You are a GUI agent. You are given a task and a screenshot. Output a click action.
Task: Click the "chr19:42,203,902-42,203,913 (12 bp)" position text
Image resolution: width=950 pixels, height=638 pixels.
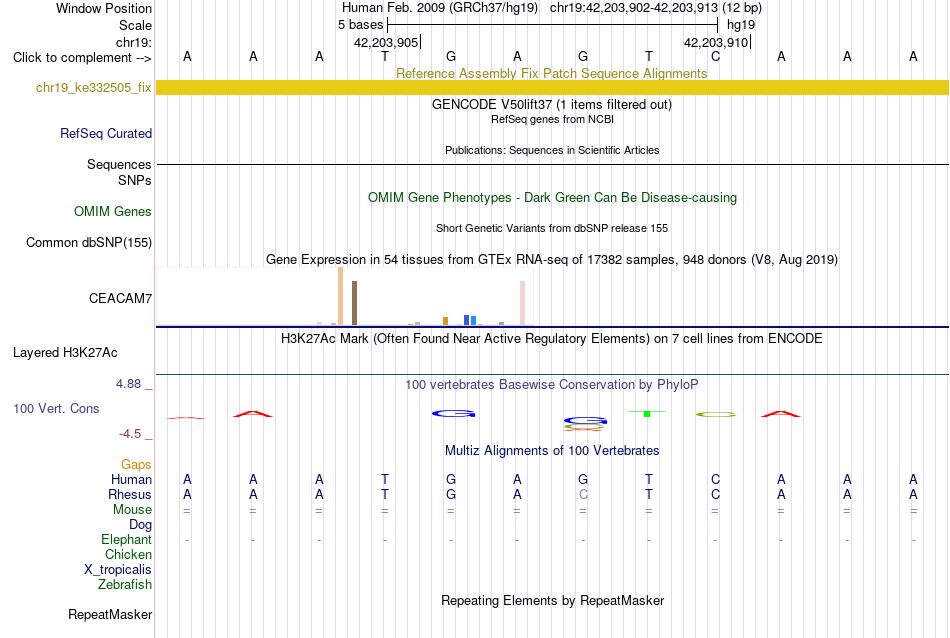point(656,8)
